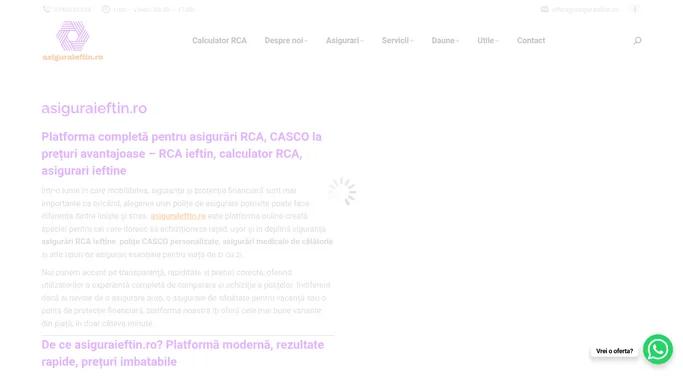Expand the Utile dropdown menu
Image resolution: width=683 pixels, height=384 pixels.
click(x=487, y=40)
